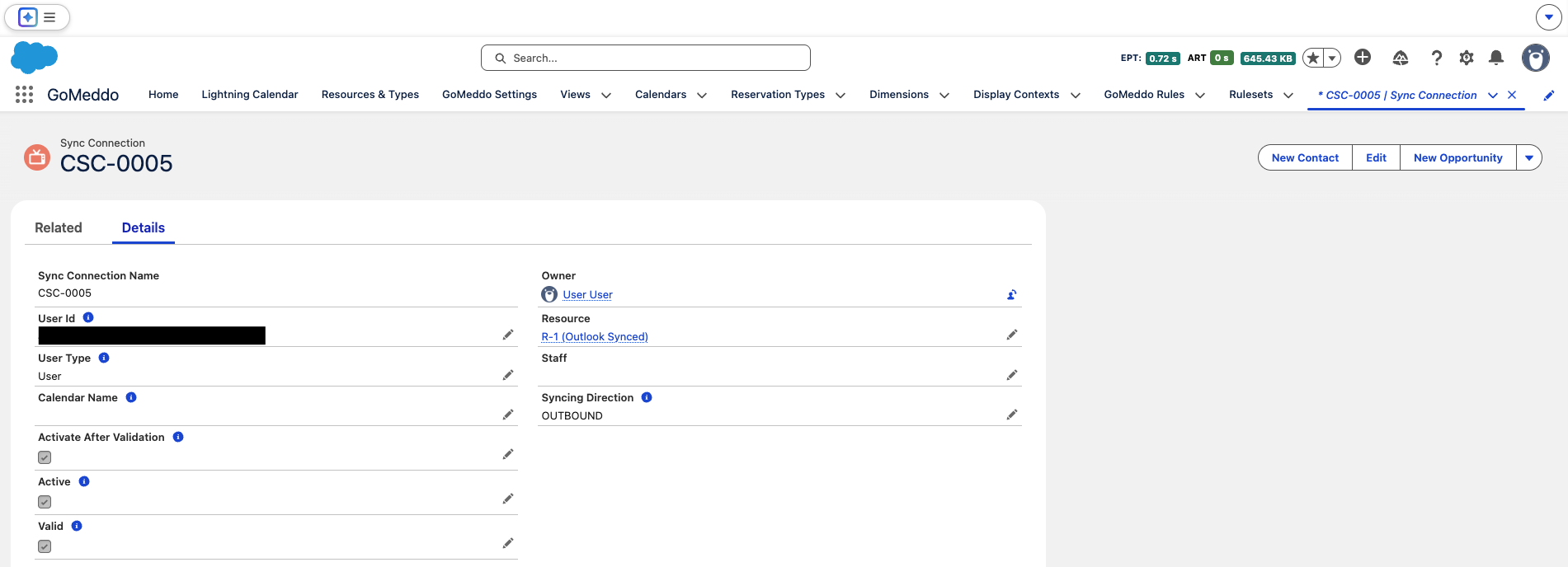Open the Help question mark icon
Screen dimensions: 1568x567
click(x=1437, y=58)
